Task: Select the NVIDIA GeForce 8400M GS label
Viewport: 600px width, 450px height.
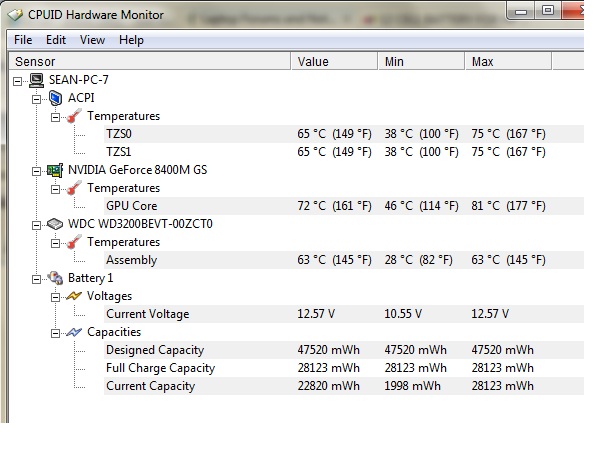Action: point(137,170)
